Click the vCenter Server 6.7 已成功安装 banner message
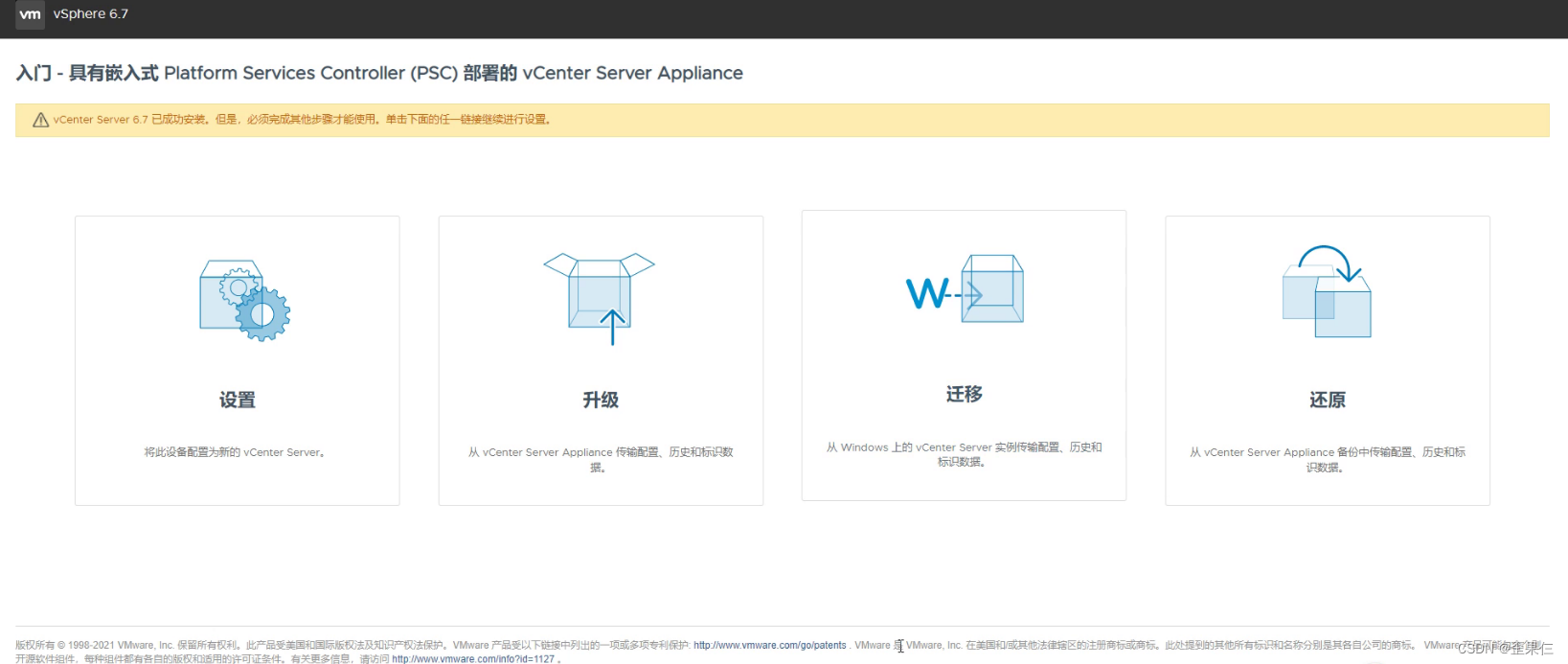 pos(302,120)
